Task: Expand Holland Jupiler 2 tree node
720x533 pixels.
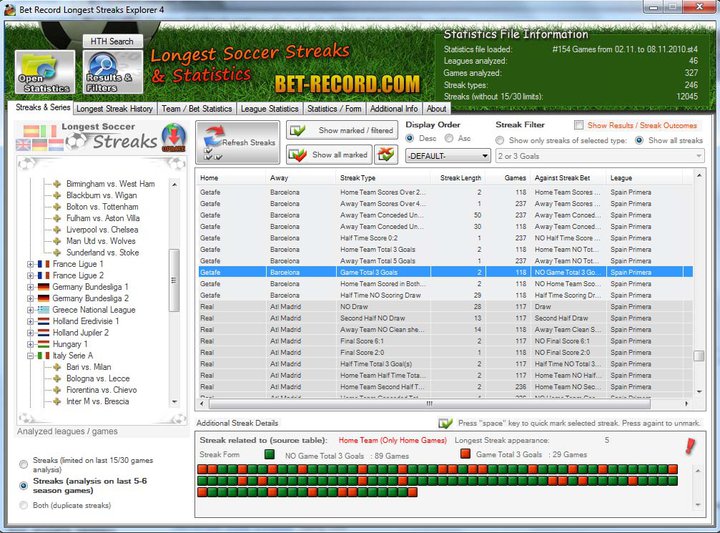Action: click(30, 333)
